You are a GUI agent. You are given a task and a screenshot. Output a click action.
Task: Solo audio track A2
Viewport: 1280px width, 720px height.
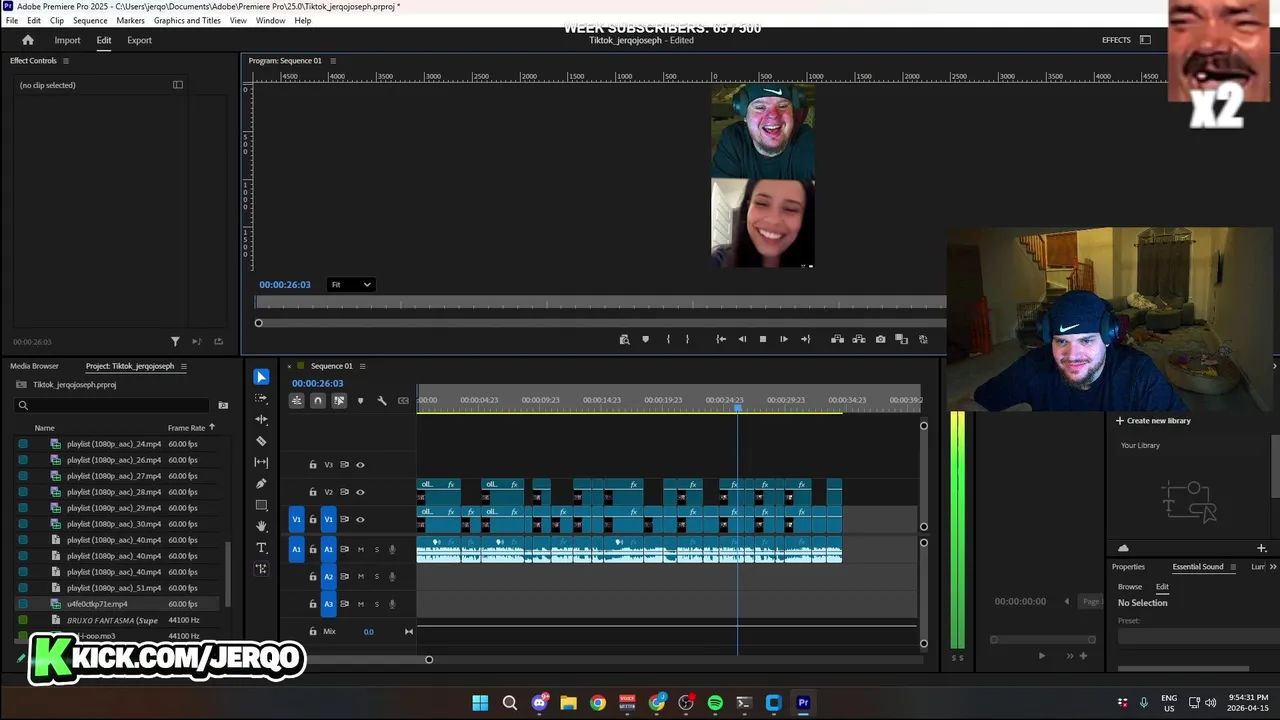tap(377, 576)
